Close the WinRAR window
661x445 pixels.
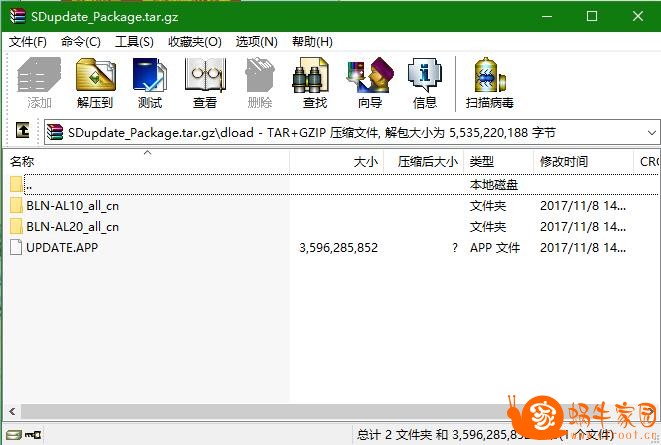pyautogui.click(x=638, y=16)
